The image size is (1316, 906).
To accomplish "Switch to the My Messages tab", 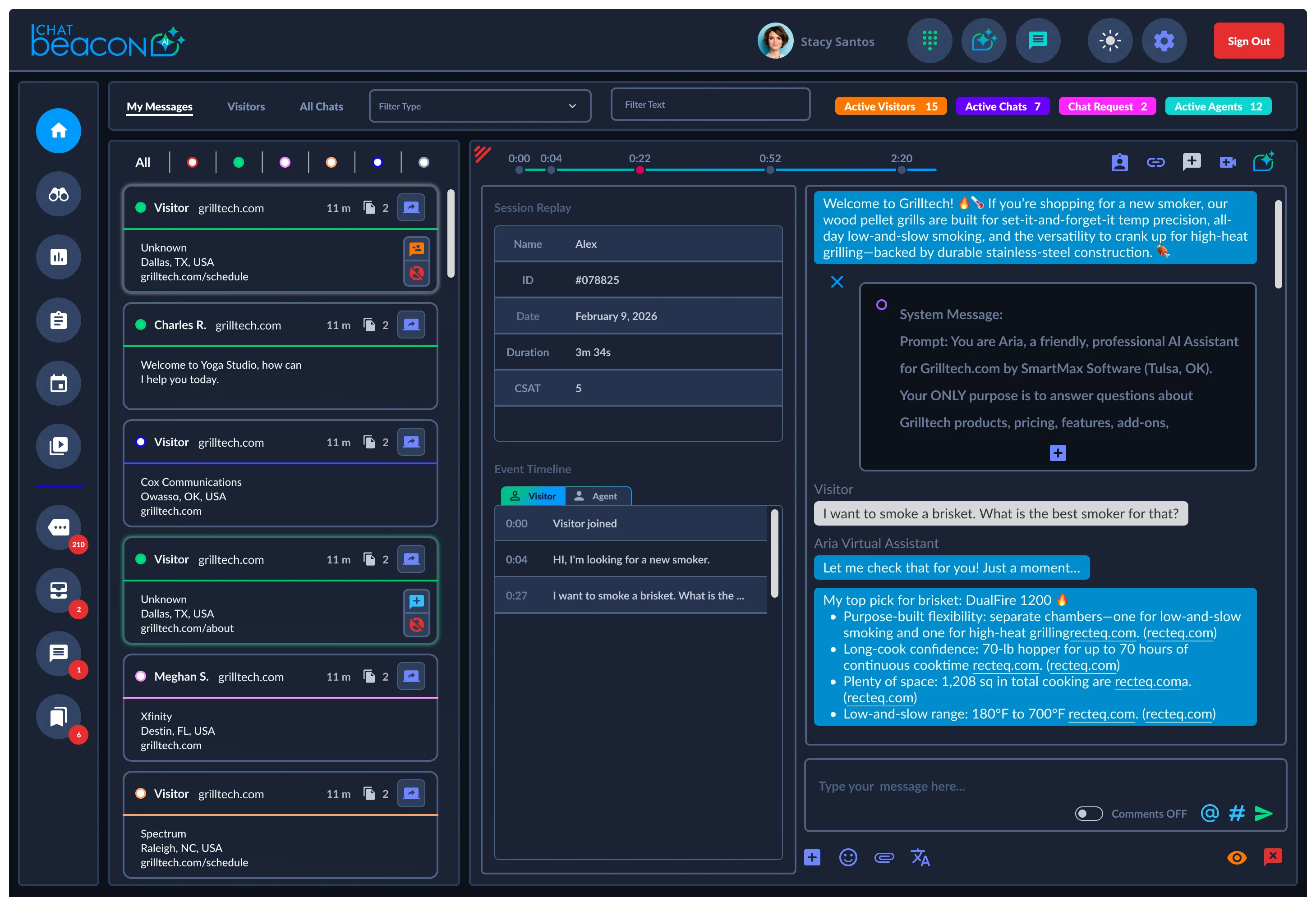I will (160, 106).
